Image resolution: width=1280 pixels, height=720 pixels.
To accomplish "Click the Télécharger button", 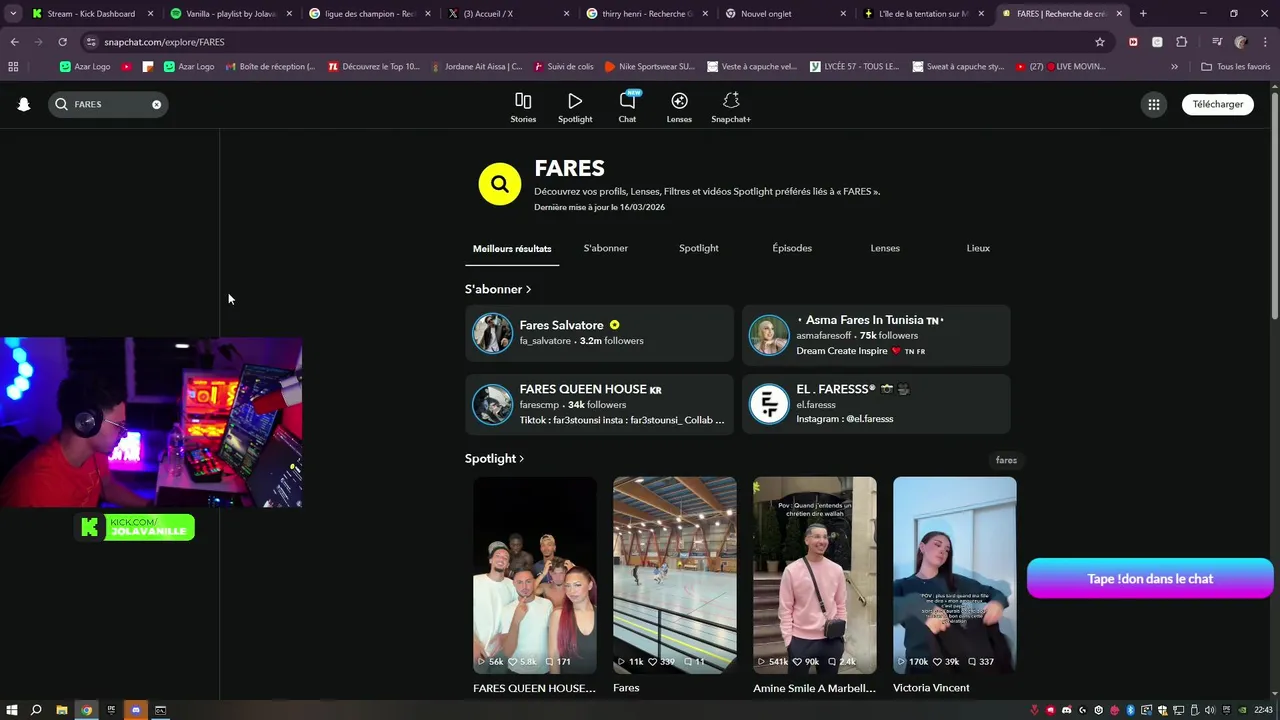I will click(x=1218, y=104).
